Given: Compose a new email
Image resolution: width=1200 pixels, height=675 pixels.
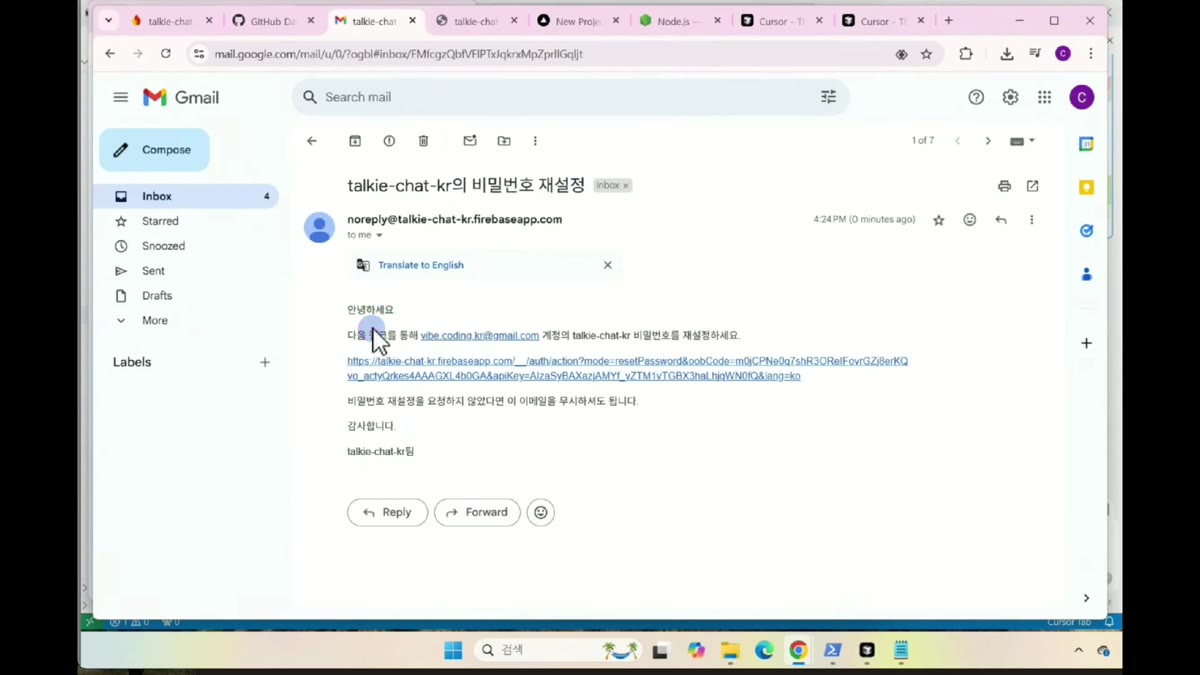Looking at the screenshot, I should (x=154, y=150).
